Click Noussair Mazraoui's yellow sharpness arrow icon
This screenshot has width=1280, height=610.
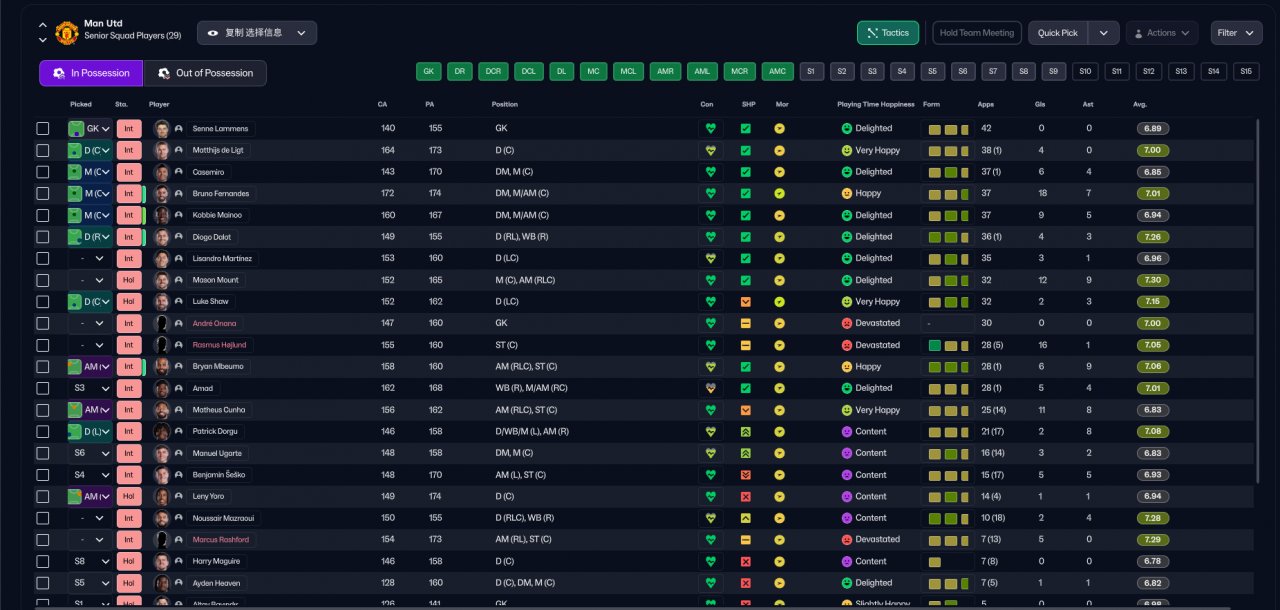745,518
